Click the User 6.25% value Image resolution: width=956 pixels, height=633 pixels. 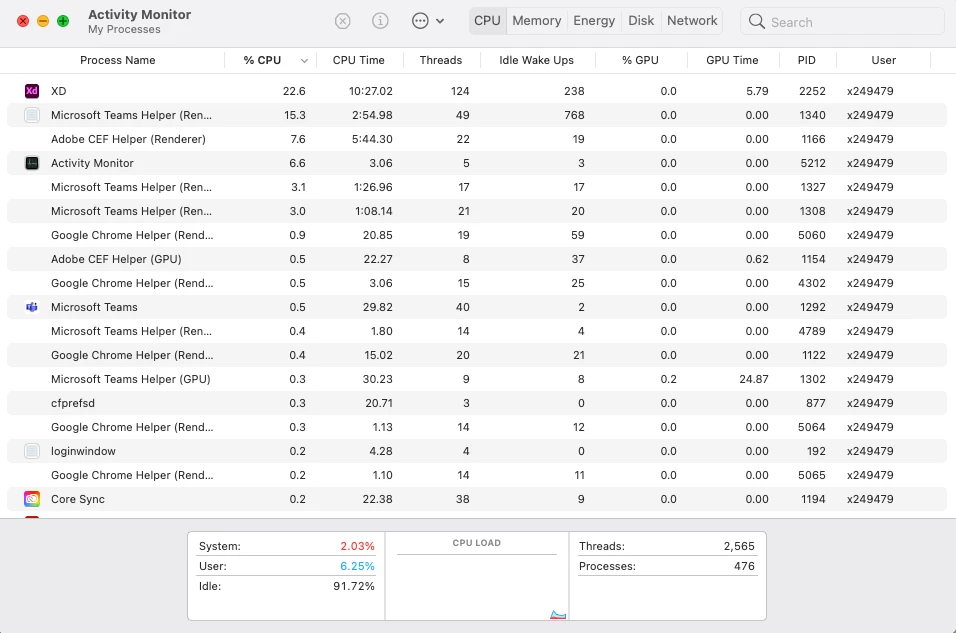[357, 566]
